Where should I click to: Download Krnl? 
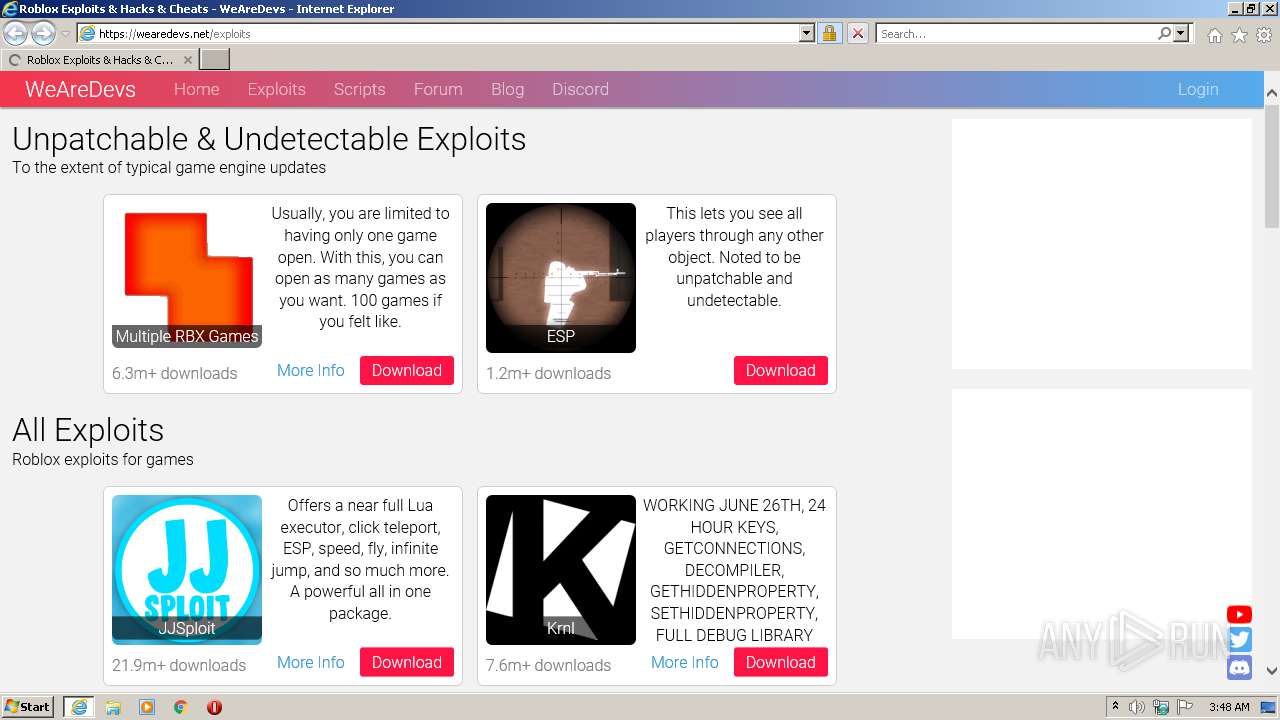pos(780,662)
